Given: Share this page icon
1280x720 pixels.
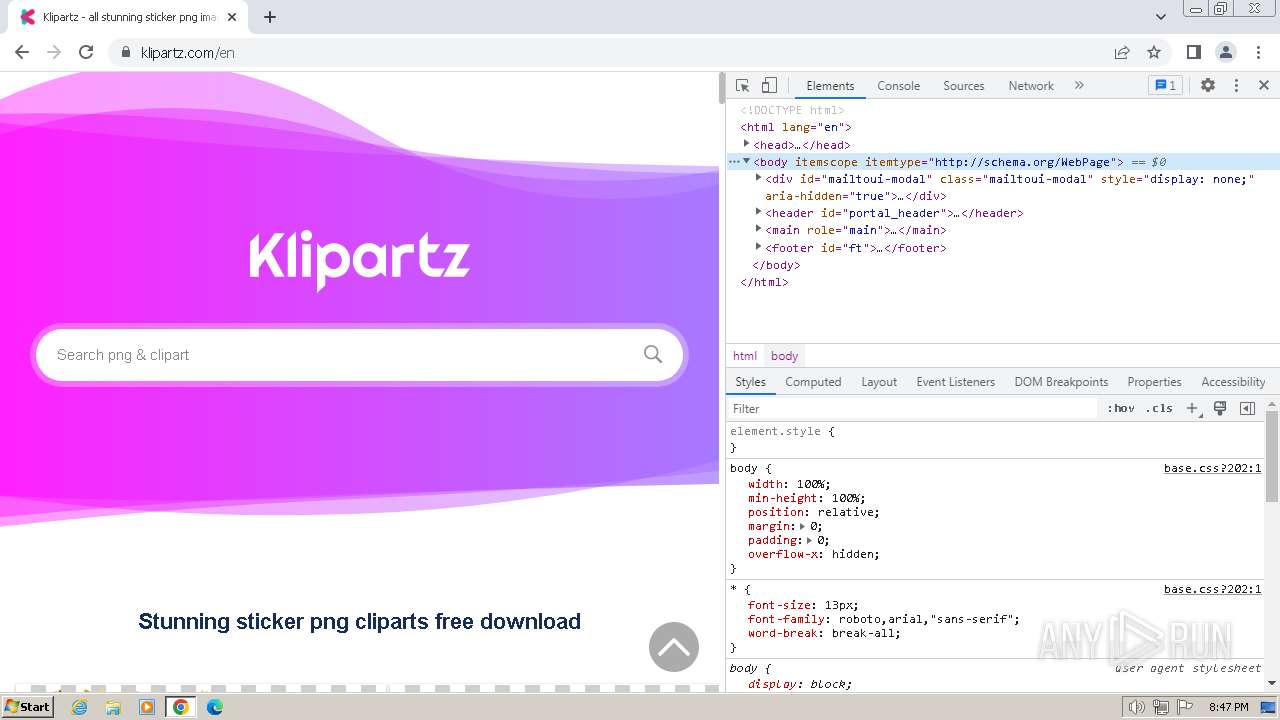Looking at the screenshot, I should tap(1122, 52).
